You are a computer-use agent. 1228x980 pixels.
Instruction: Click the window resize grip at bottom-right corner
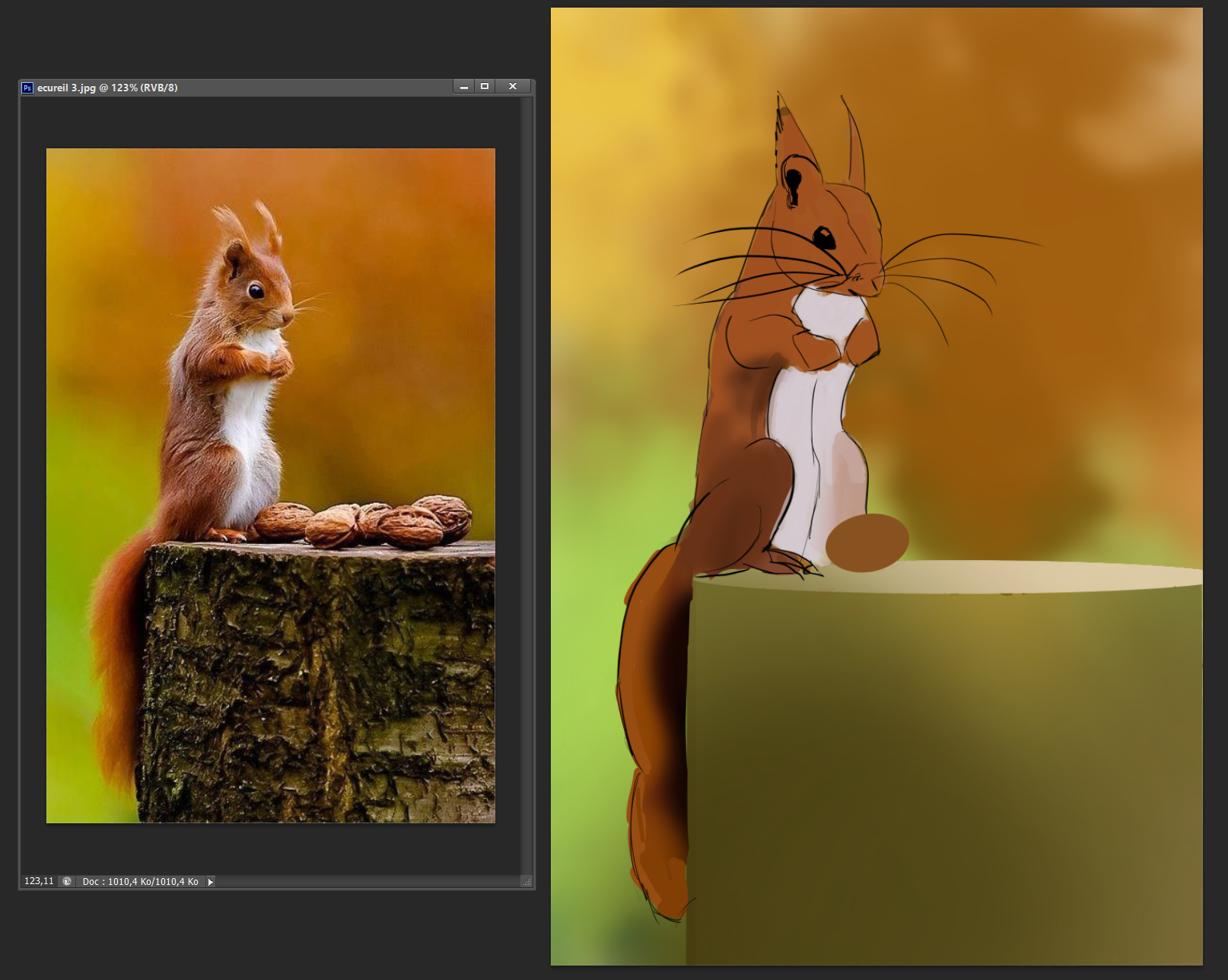pos(527,882)
